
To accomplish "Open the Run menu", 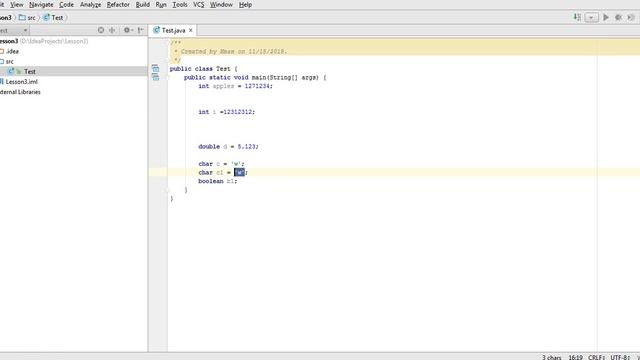I will (161, 5).
